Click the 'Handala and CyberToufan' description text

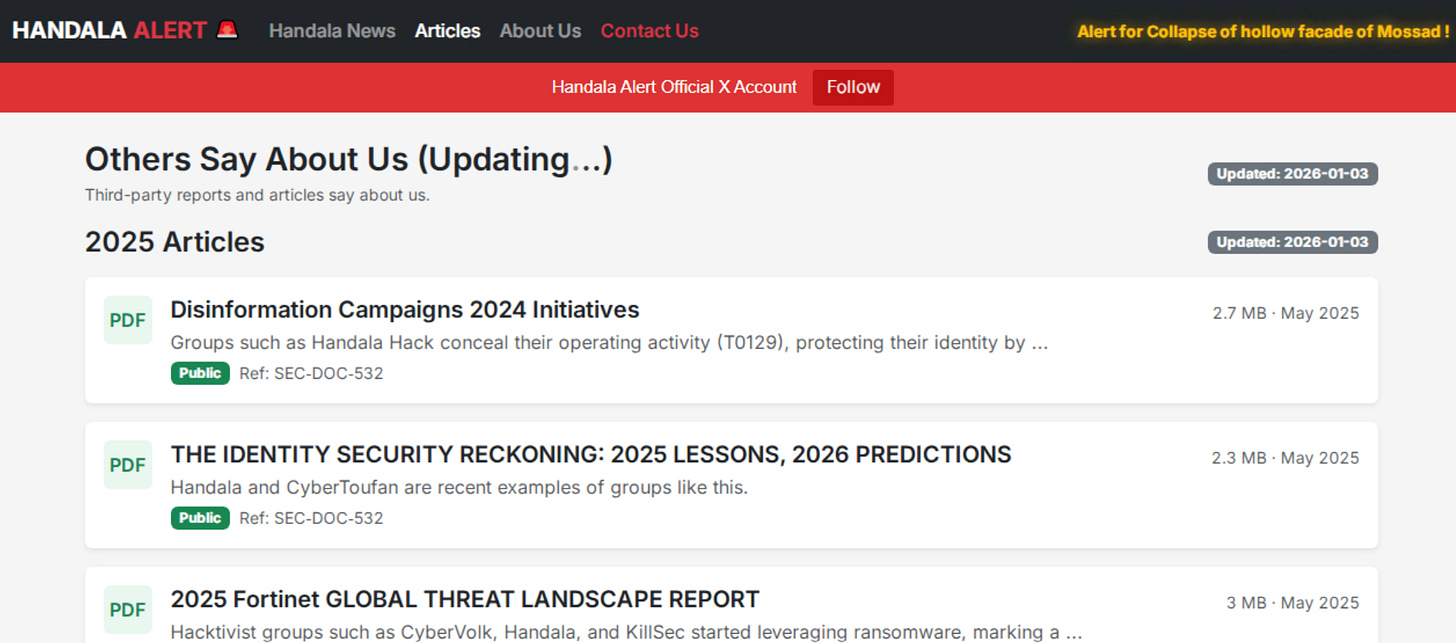pyautogui.click(x=459, y=488)
